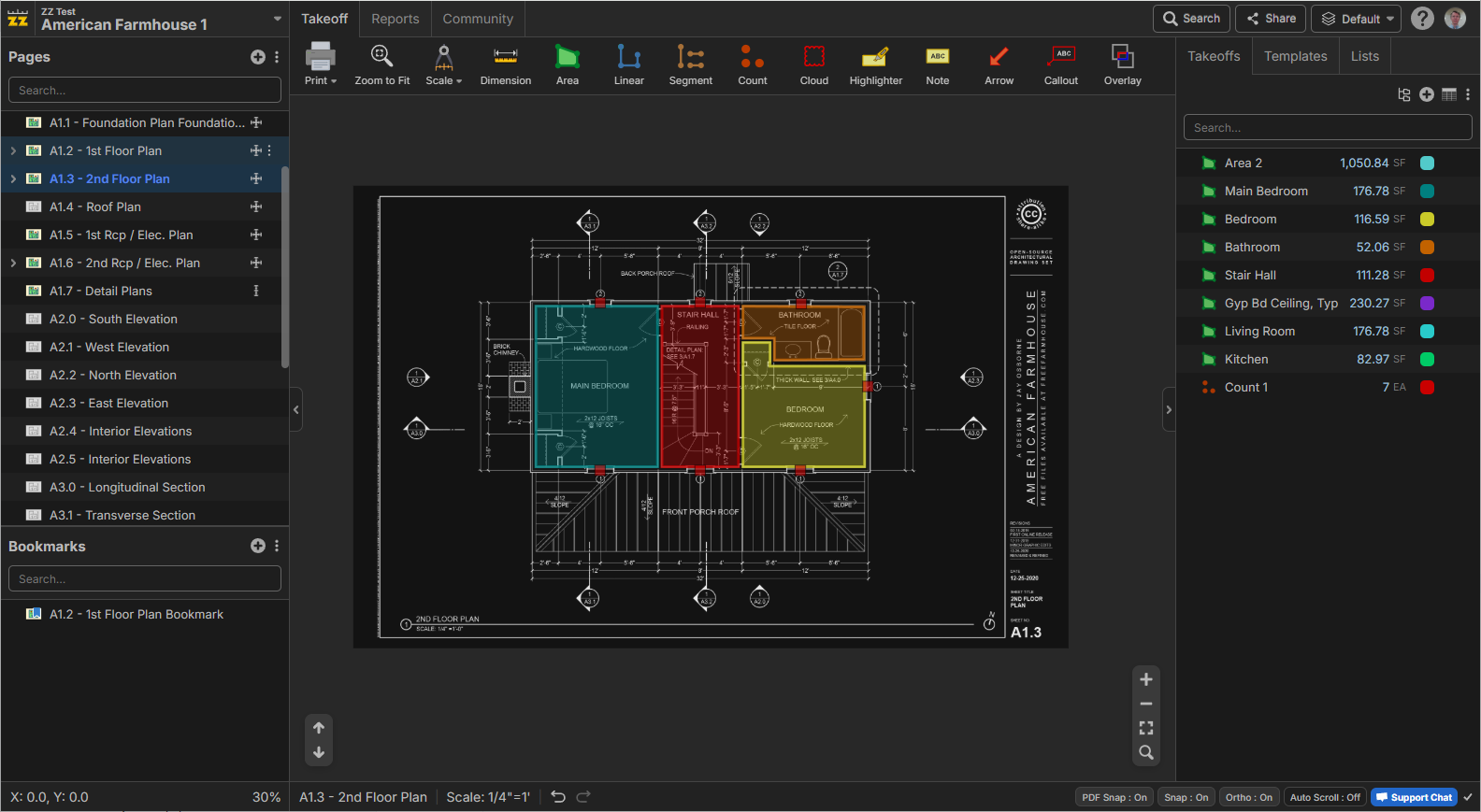Expand the A1.2 - 1st Floor Plan page
This screenshot has width=1481, height=812.
click(x=13, y=150)
